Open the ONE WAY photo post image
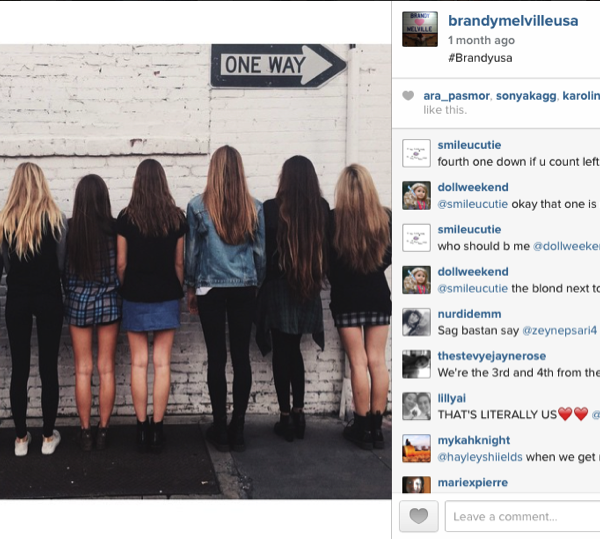The height and width of the screenshot is (540, 600). click(x=196, y=271)
